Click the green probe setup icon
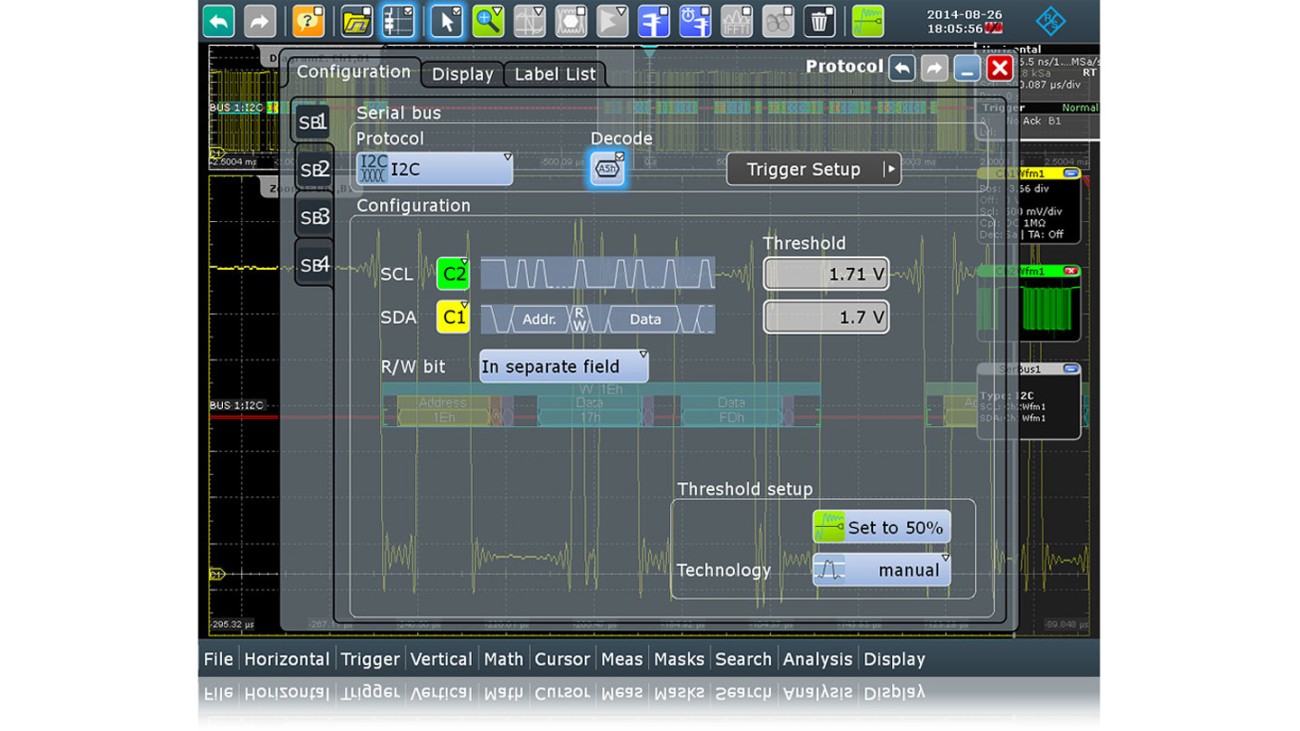Viewport: 1300px width, 731px height. click(866, 21)
